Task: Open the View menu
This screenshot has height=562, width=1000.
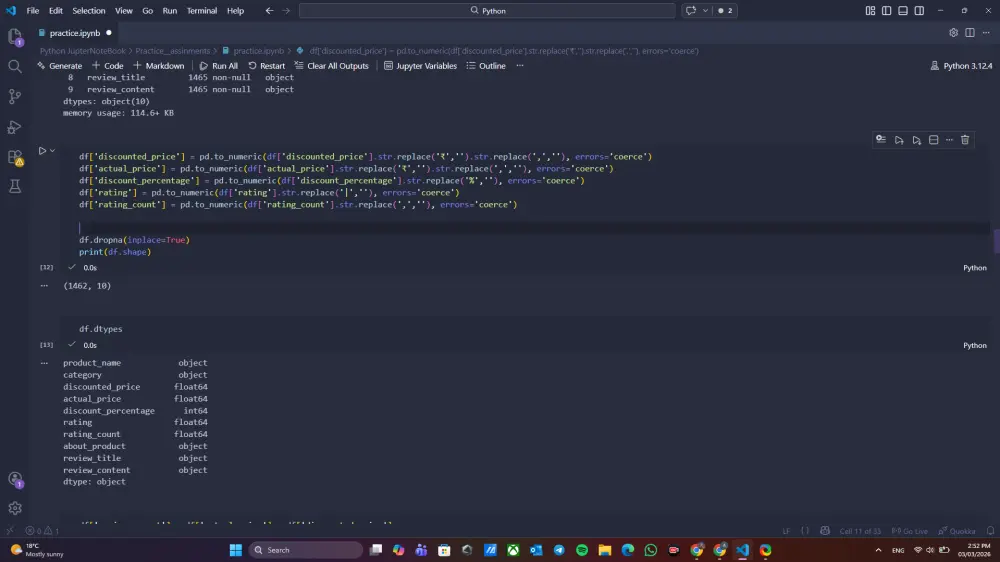Action: click(124, 11)
